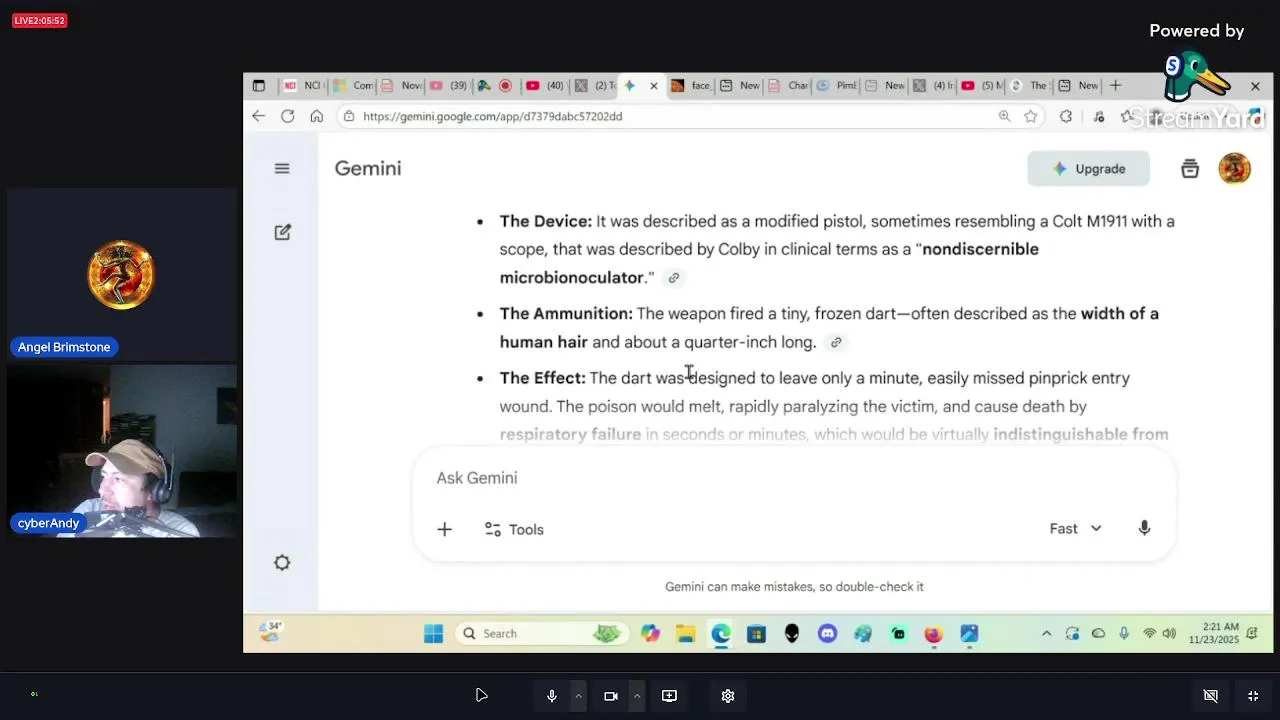The height and width of the screenshot is (720, 1280).
Task: Open the Gemini apps stack icon next to Upgrade
Action: (1190, 169)
